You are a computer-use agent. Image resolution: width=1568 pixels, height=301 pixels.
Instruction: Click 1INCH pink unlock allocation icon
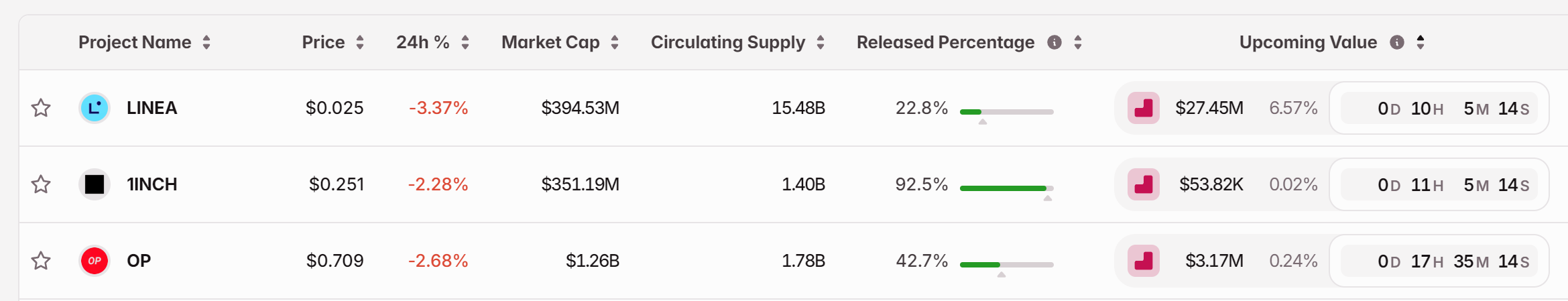coord(1144,184)
